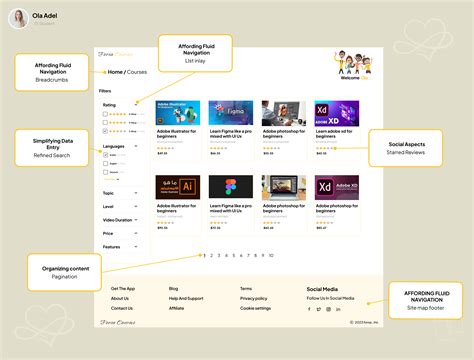Expand the Level filter
The image size is (474, 360).
click(x=136, y=207)
